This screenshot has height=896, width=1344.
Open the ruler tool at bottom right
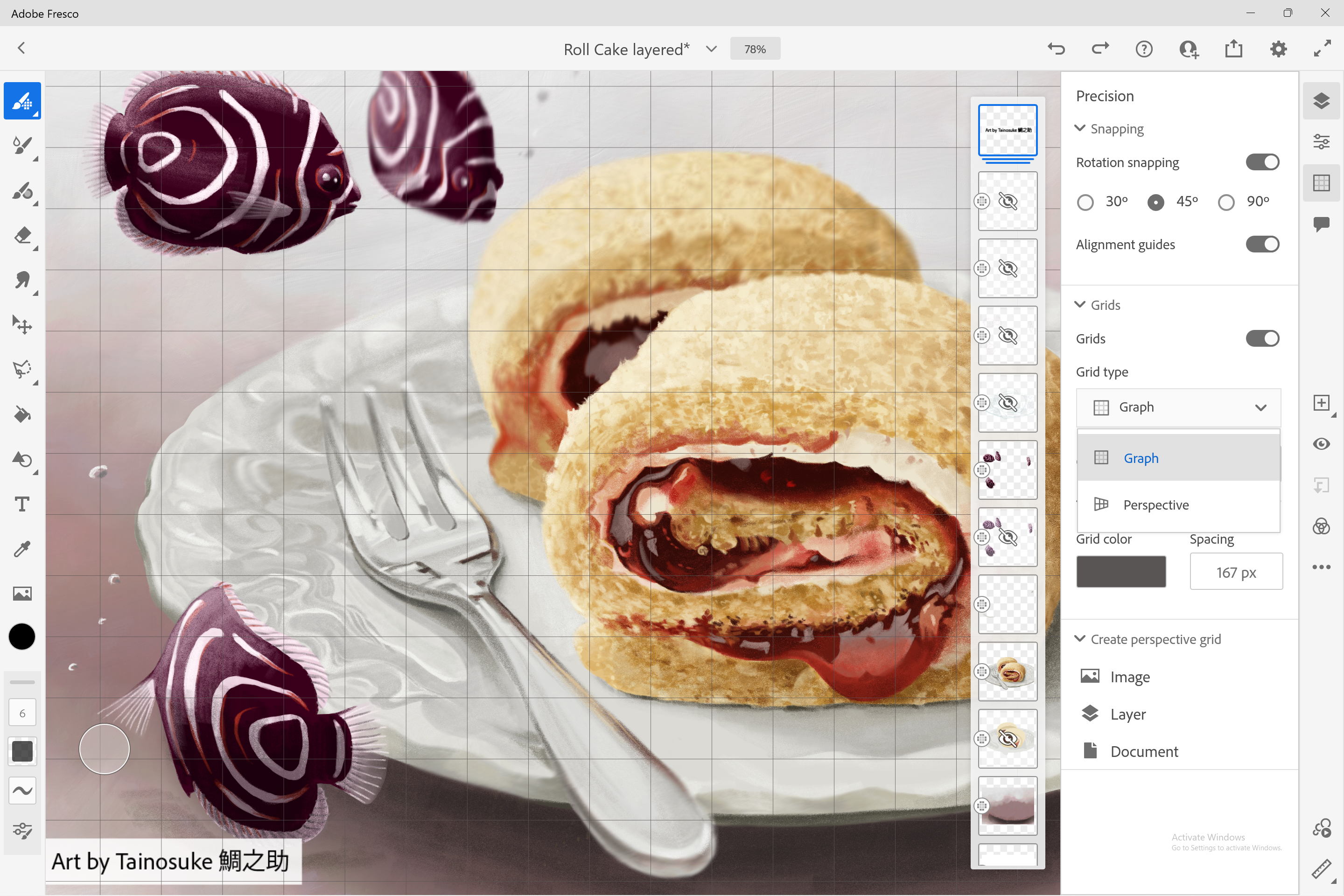point(1321,869)
